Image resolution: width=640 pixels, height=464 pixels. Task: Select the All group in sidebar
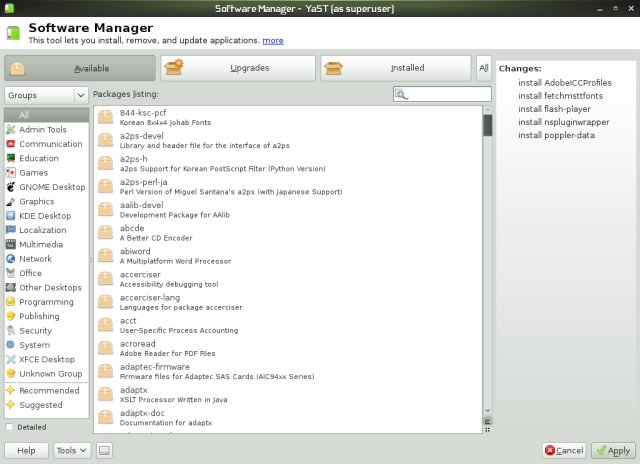click(x=47, y=115)
